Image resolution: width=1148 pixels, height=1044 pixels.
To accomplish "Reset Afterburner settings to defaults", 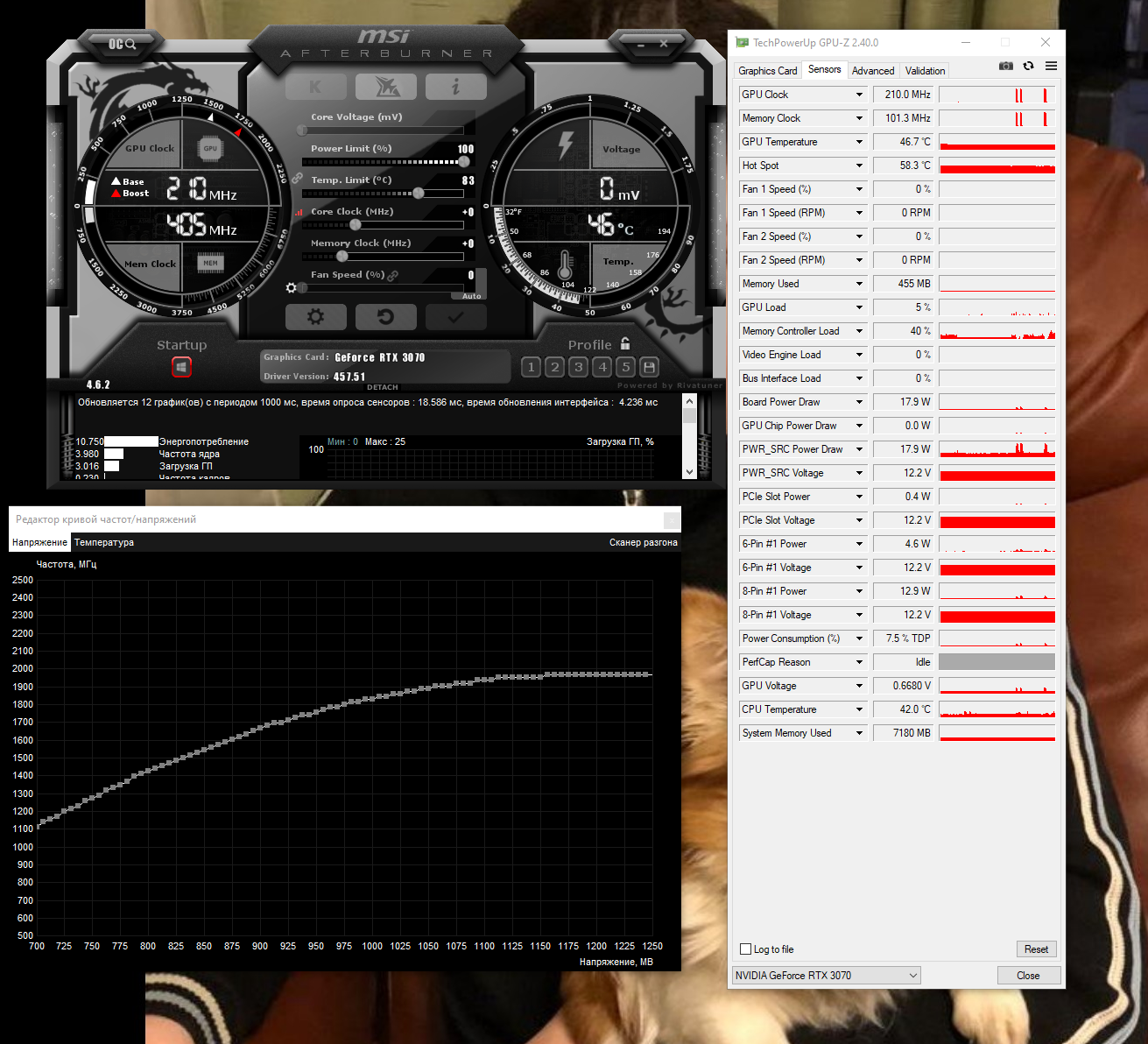I will 385,317.
